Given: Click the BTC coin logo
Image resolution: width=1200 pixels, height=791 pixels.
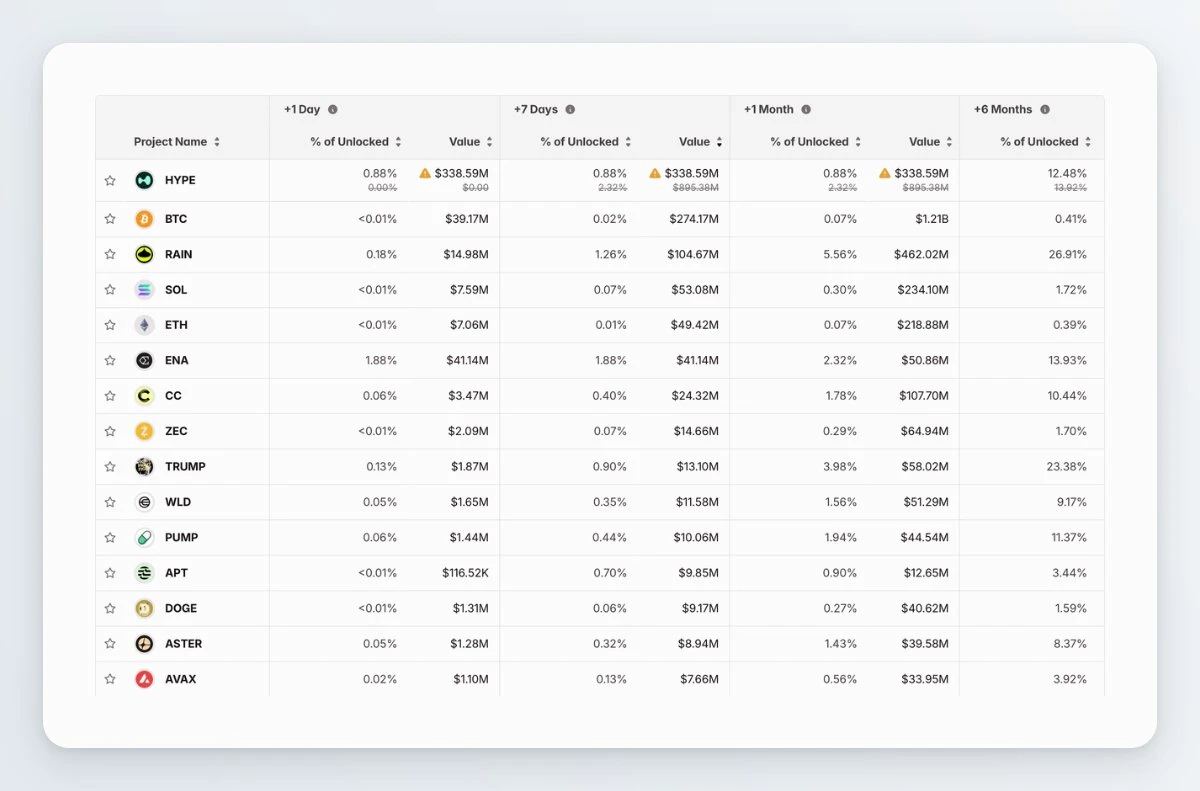Looking at the screenshot, I should 144,219.
